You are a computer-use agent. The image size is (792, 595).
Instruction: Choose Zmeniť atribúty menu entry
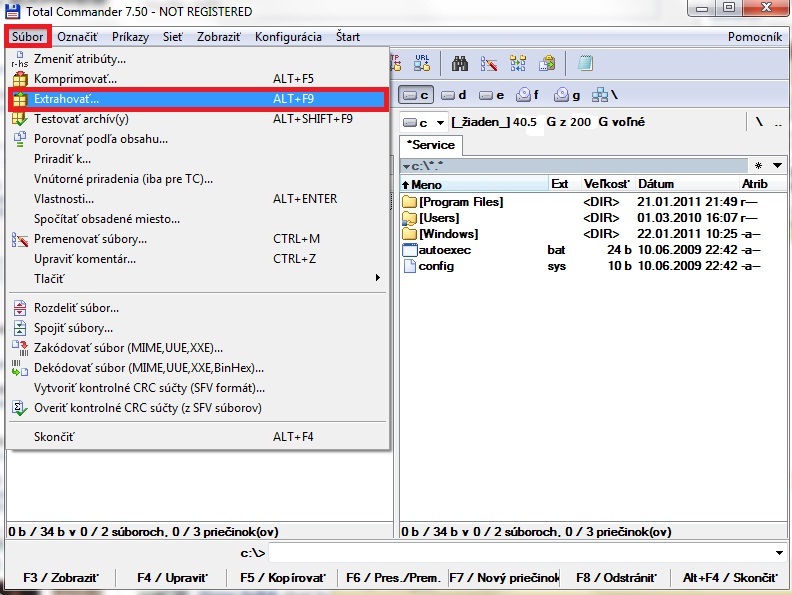[x=197, y=59]
